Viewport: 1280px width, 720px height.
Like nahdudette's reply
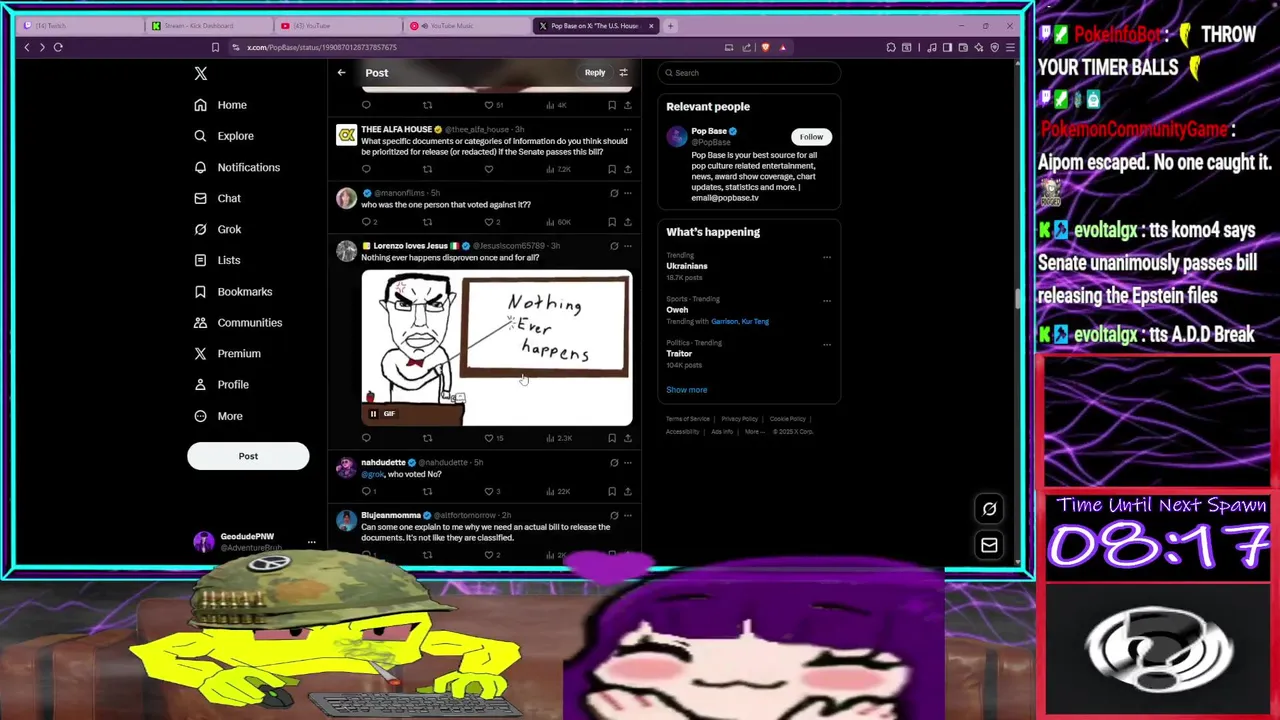pyautogui.click(x=491, y=491)
